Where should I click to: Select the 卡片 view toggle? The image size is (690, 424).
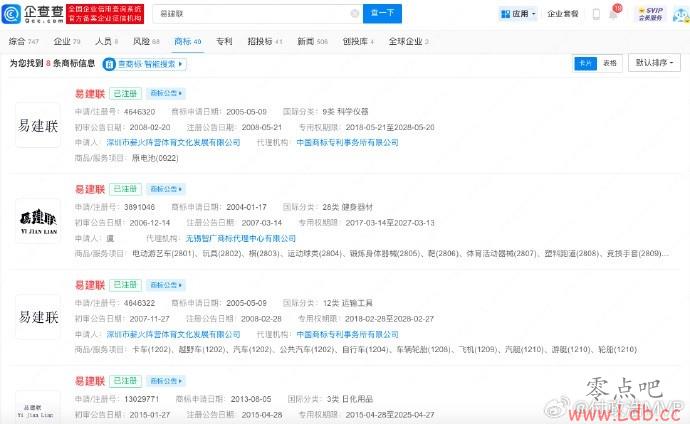[x=585, y=63]
